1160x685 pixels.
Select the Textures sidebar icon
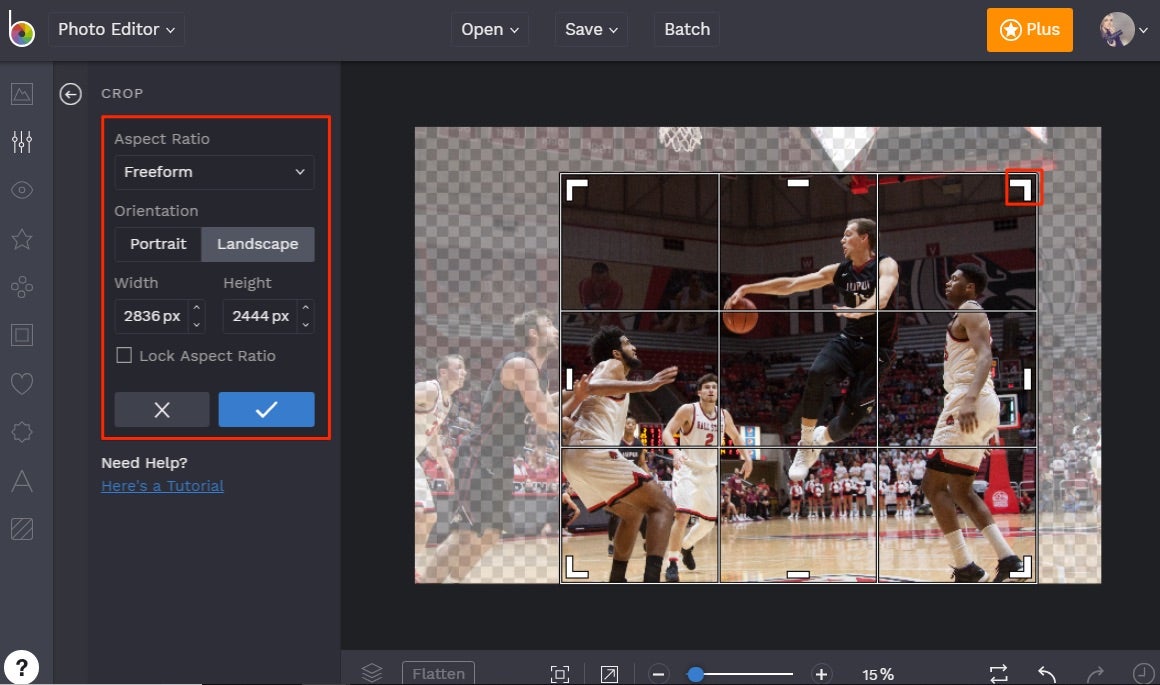tap(22, 529)
